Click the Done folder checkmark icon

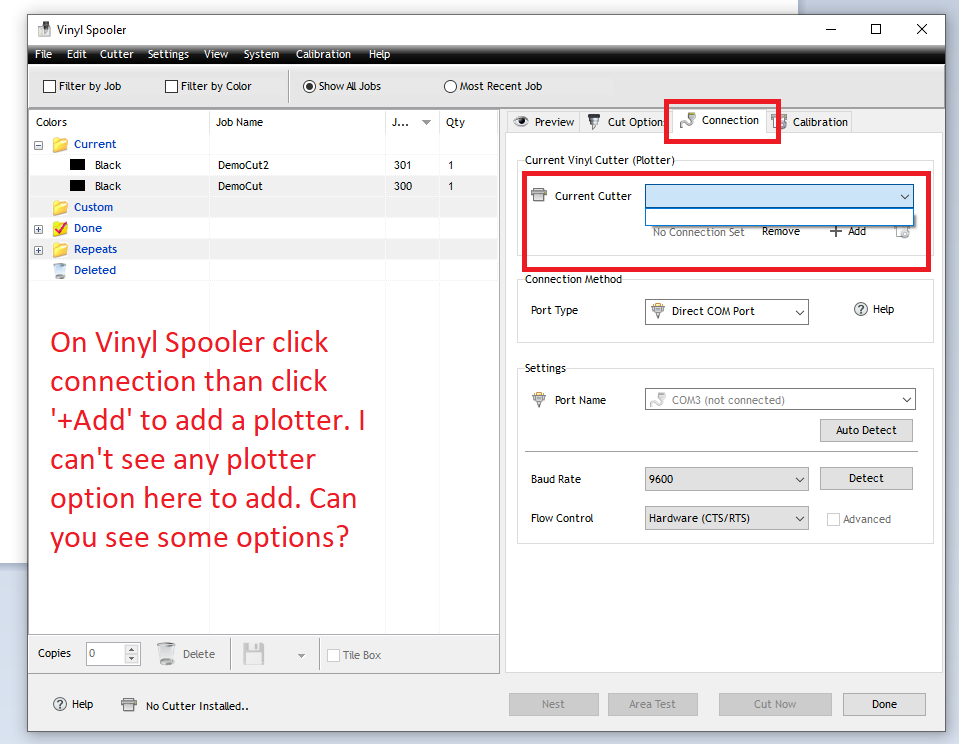point(60,228)
